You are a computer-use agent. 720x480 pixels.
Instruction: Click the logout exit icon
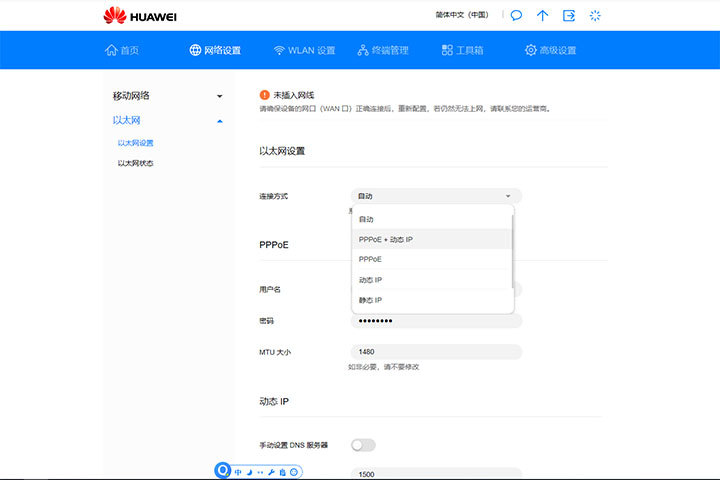(569, 15)
